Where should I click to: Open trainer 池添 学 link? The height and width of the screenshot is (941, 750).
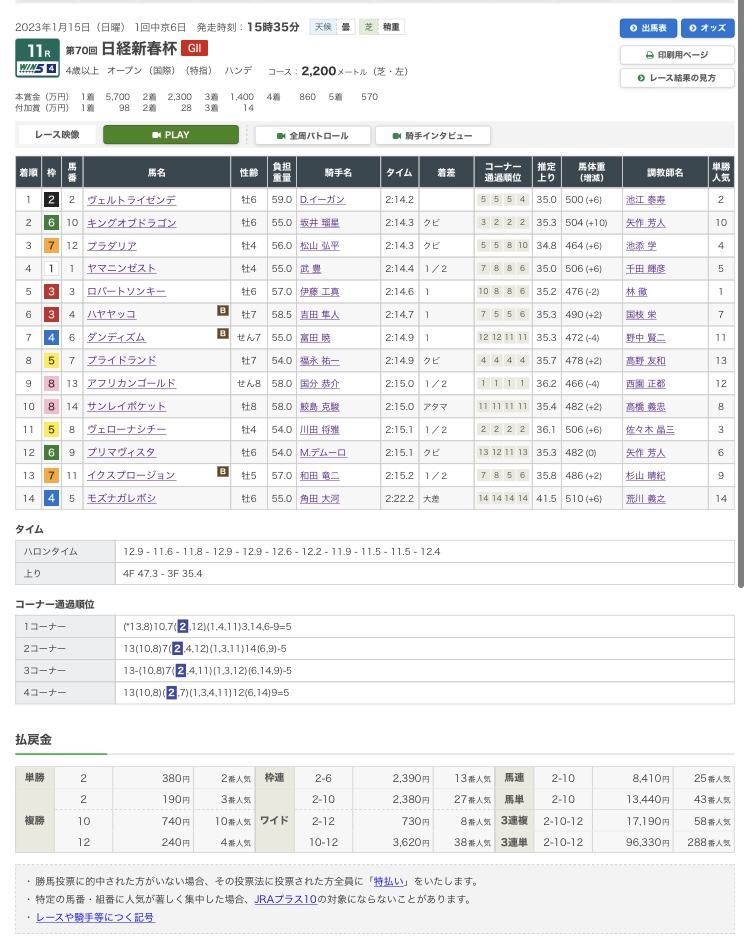point(641,245)
